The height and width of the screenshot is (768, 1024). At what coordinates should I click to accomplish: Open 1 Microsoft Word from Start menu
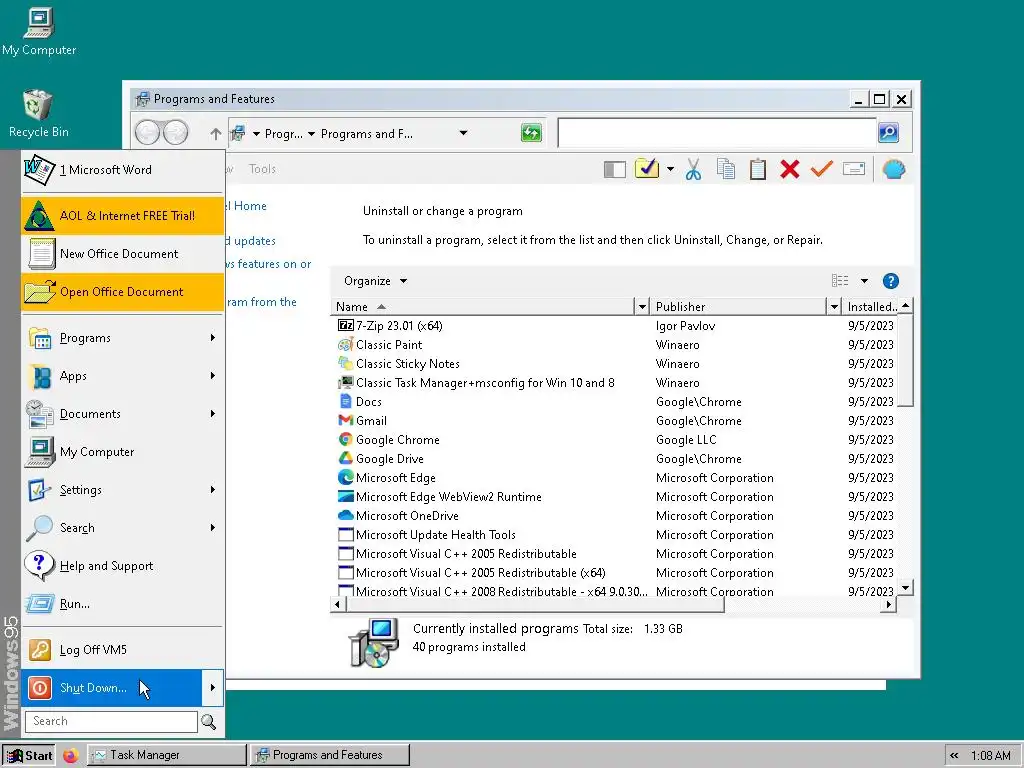122,170
